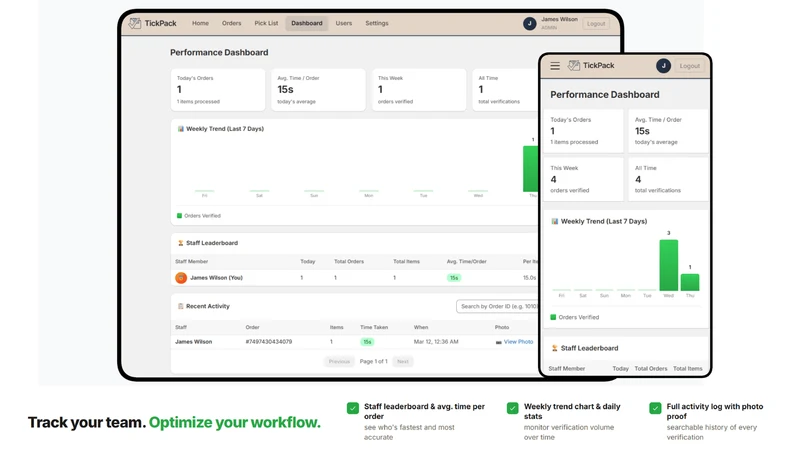This screenshot has width=800, height=450.
Task: Click the Mar 12, 12:36 AM timestamp
Action: point(436,342)
